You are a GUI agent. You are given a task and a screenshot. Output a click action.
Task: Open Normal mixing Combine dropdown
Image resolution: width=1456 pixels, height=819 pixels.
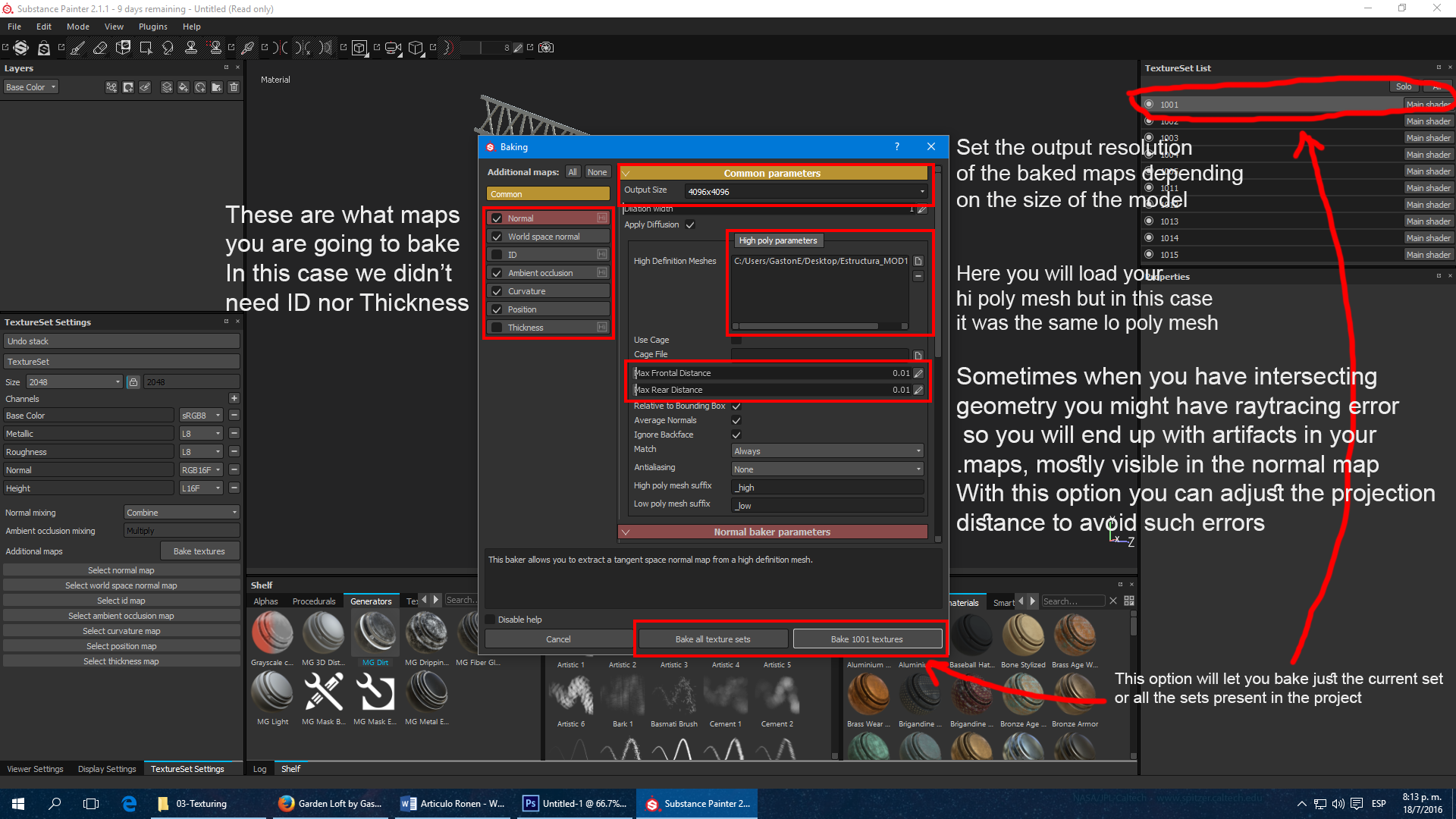pos(181,513)
